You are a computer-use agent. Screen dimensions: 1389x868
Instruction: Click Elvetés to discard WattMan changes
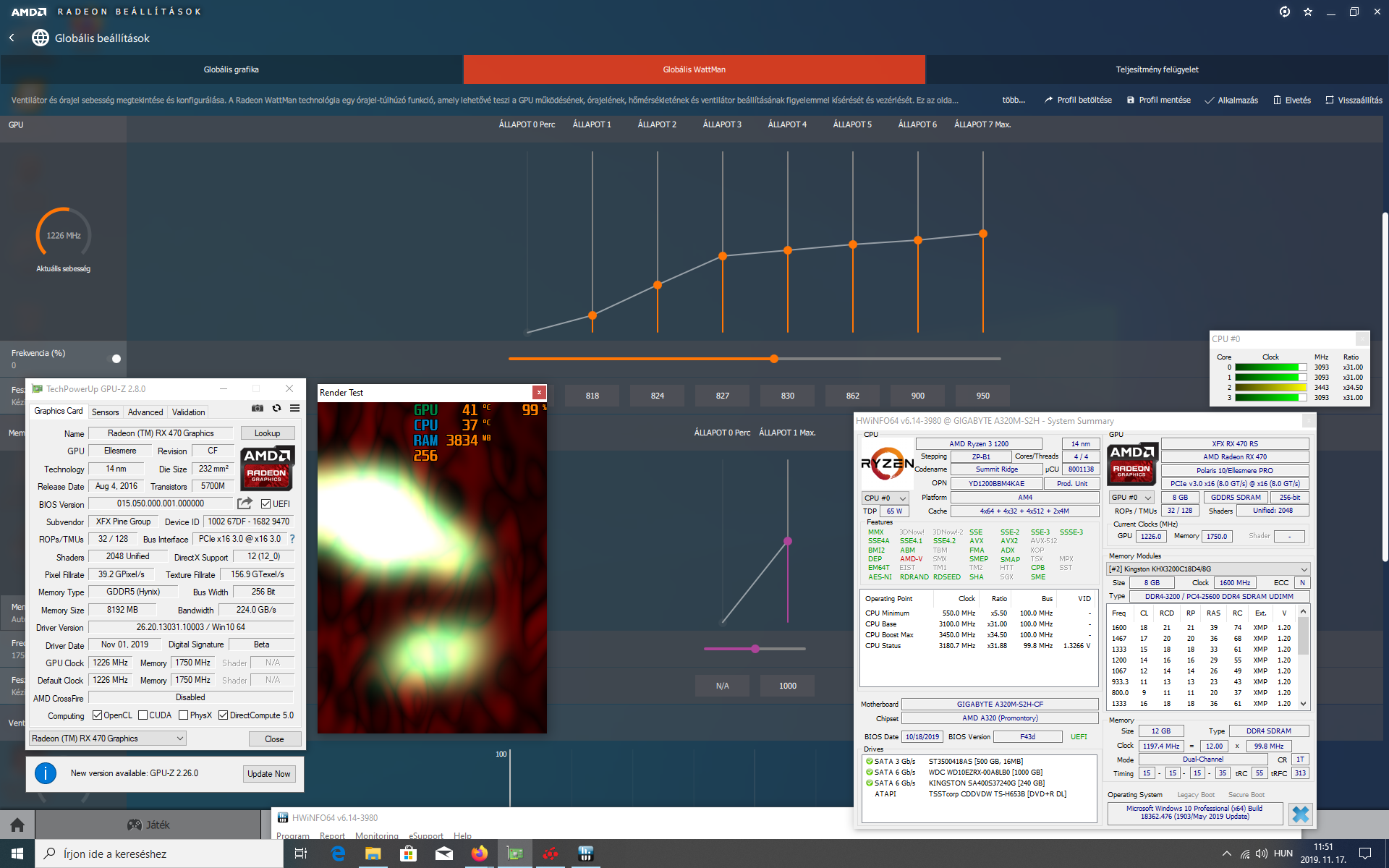[1292, 100]
